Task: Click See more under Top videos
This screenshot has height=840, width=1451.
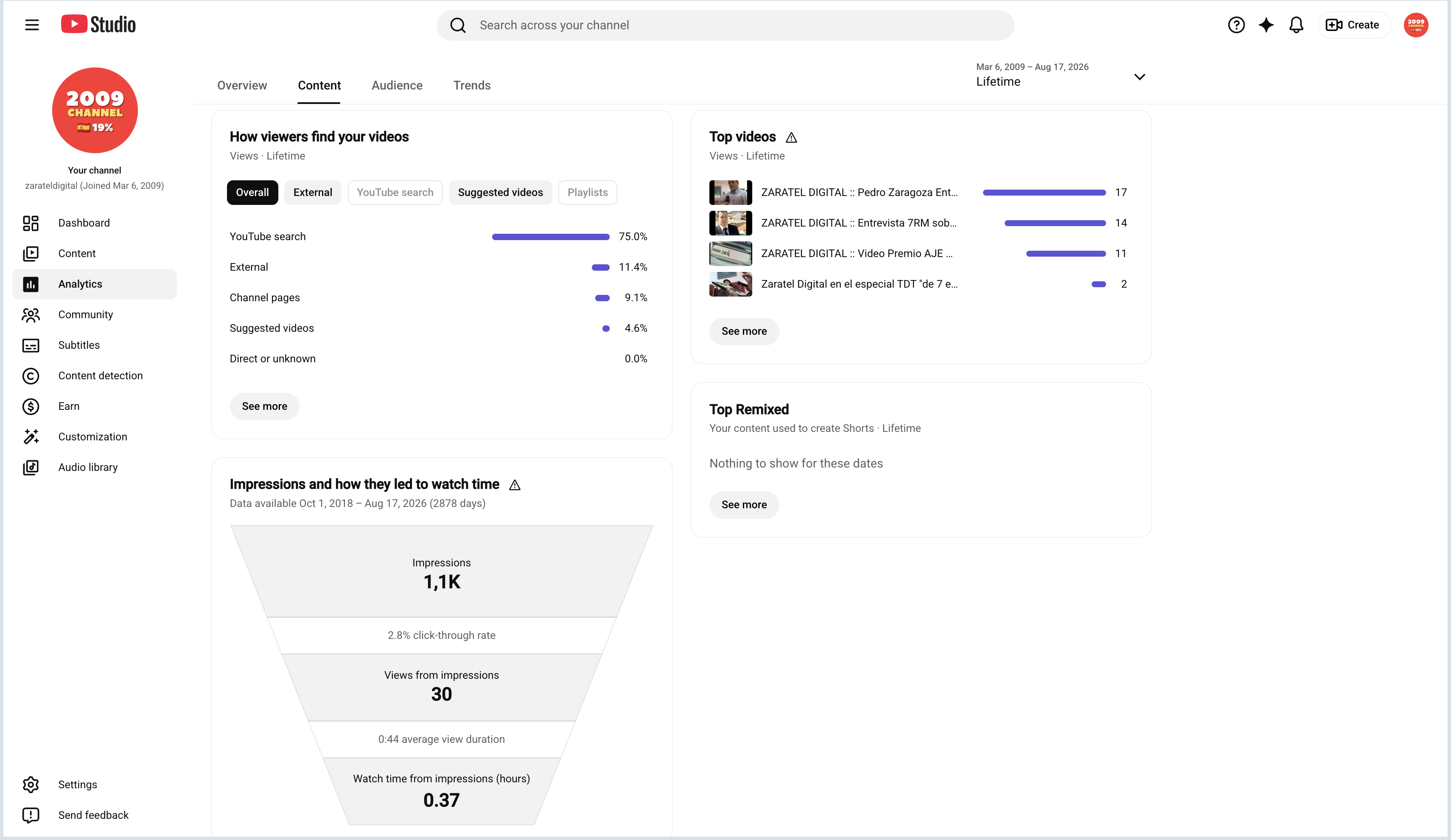Action: (x=744, y=331)
